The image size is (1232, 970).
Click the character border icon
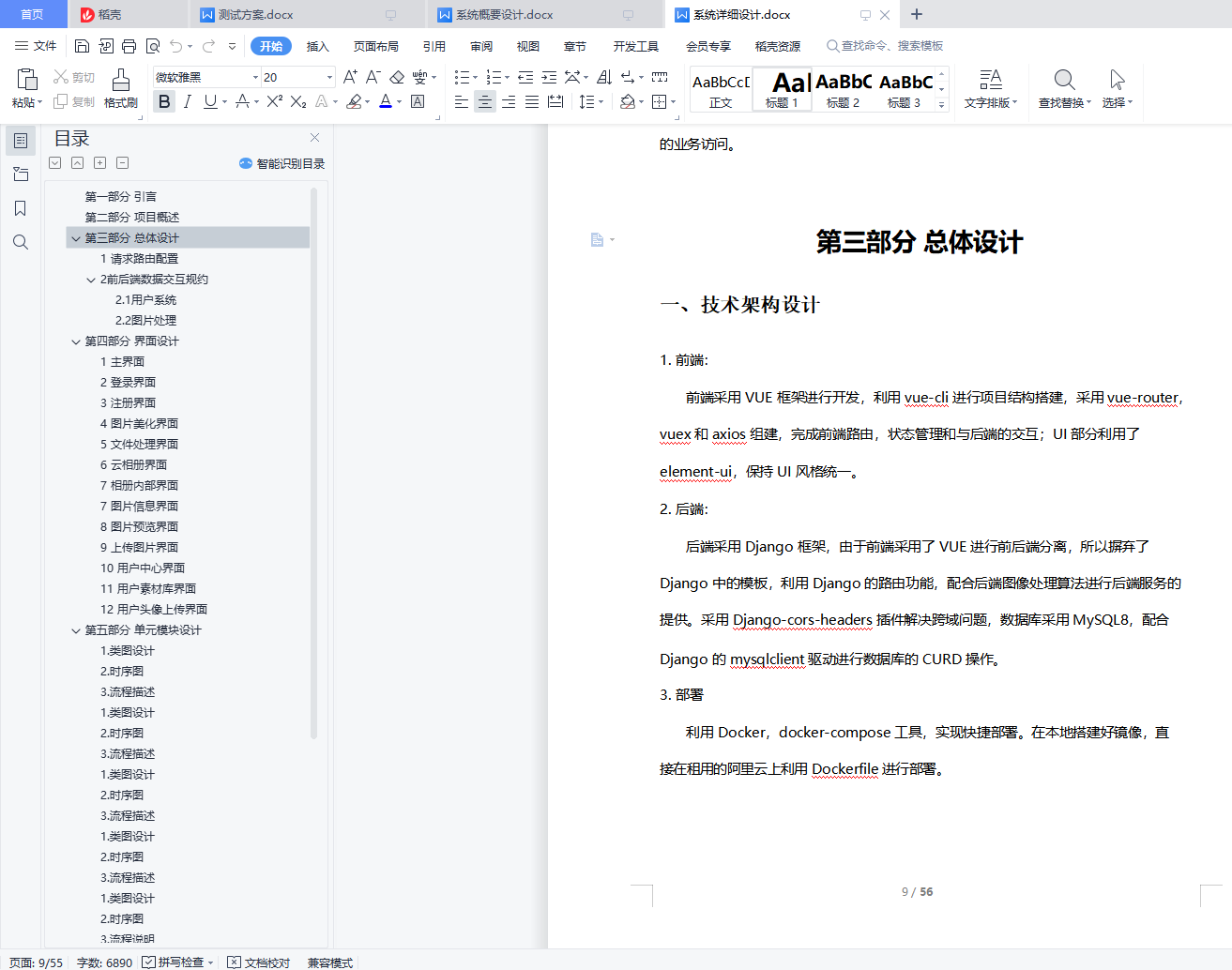tap(418, 101)
